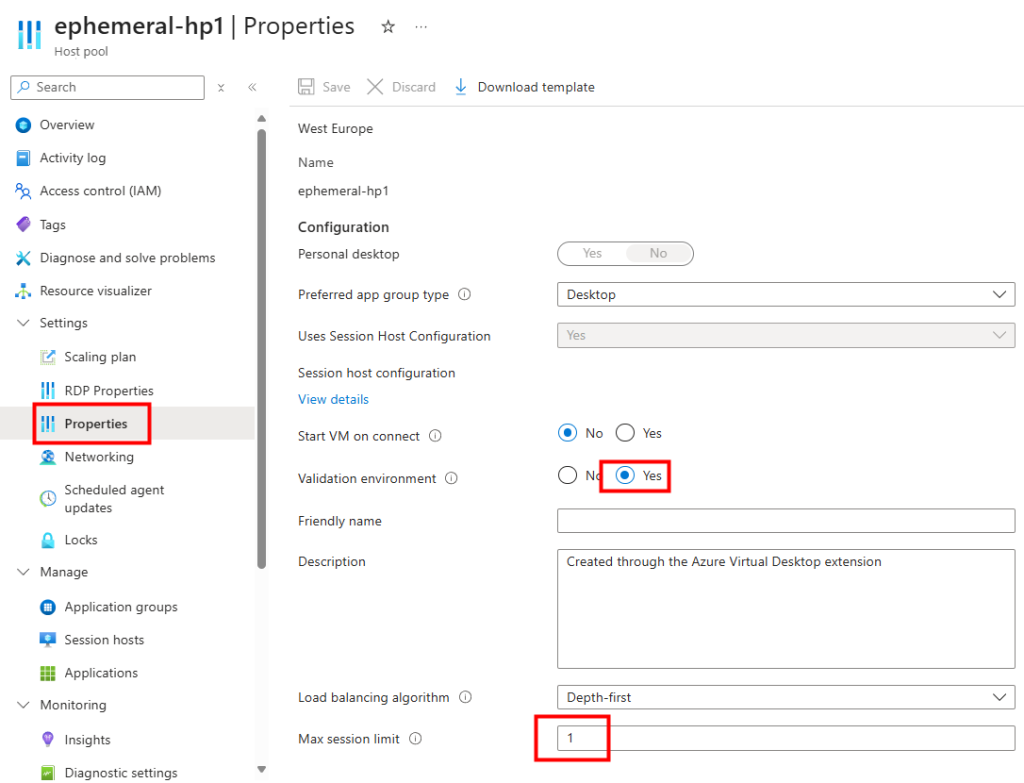This screenshot has width=1024, height=783.
Task: Click the Diagnose wrench icon
Action: [24, 258]
